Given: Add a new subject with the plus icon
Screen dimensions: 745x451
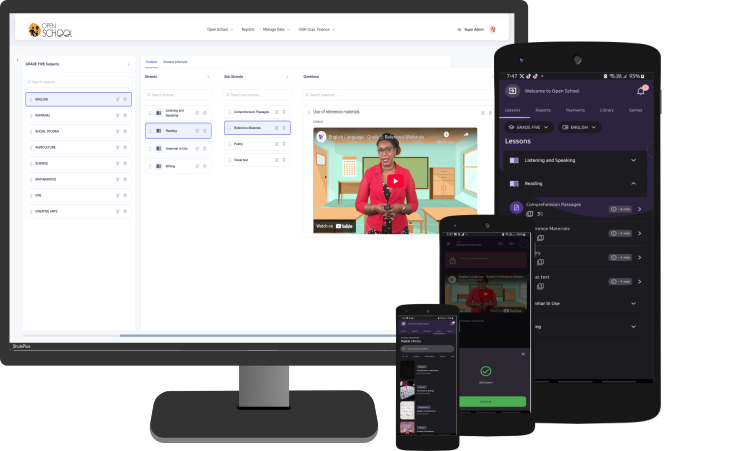Looking at the screenshot, I should coord(128,64).
